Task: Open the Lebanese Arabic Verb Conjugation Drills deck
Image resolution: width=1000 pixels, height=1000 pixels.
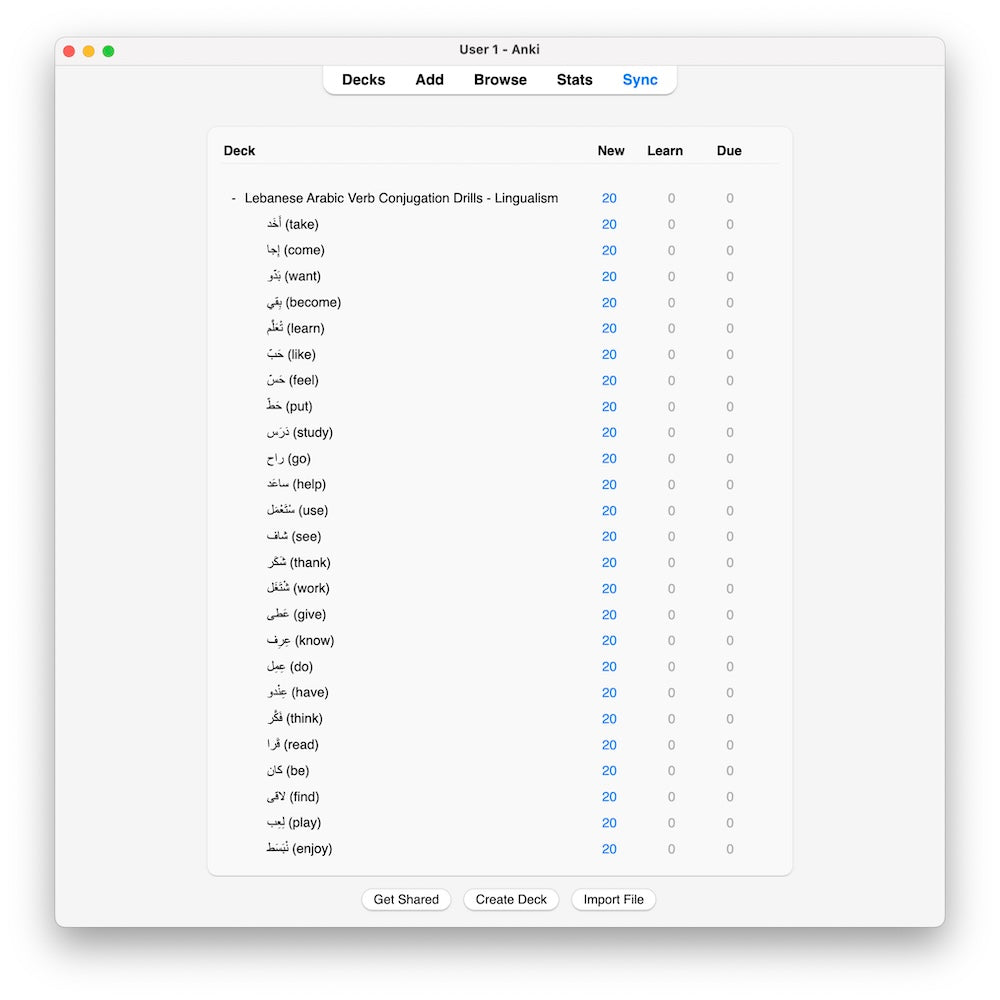Action: click(401, 199)
